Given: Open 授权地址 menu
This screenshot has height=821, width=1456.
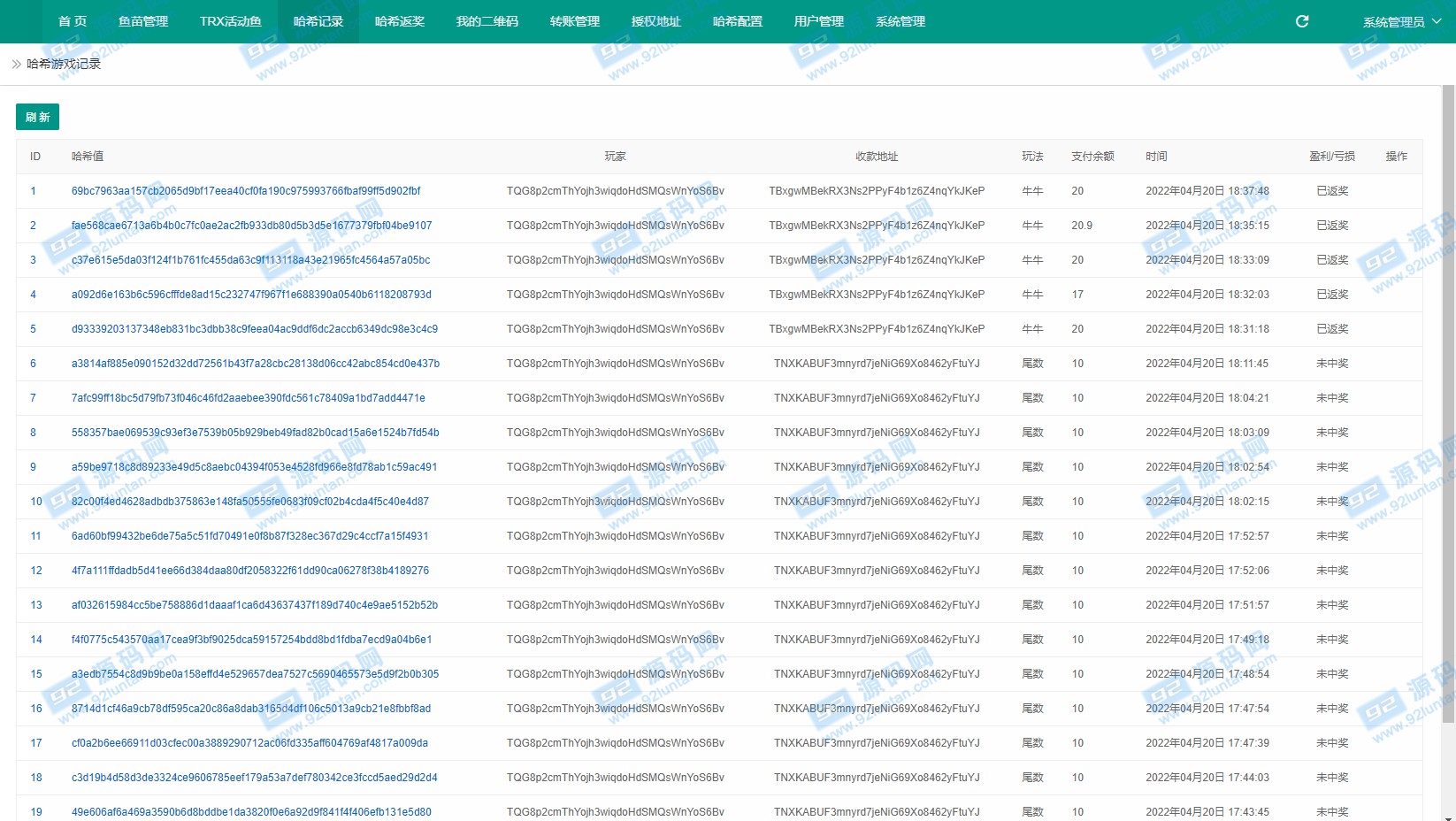Looking at the screenshot, I should click(656, 21).
